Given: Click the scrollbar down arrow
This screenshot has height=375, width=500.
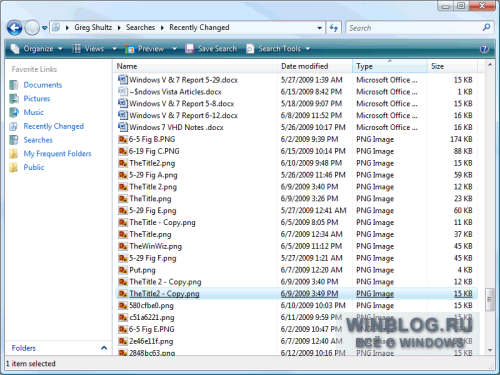Looking at the screenshot, I should pyautogui.click(x=490, y=350).
